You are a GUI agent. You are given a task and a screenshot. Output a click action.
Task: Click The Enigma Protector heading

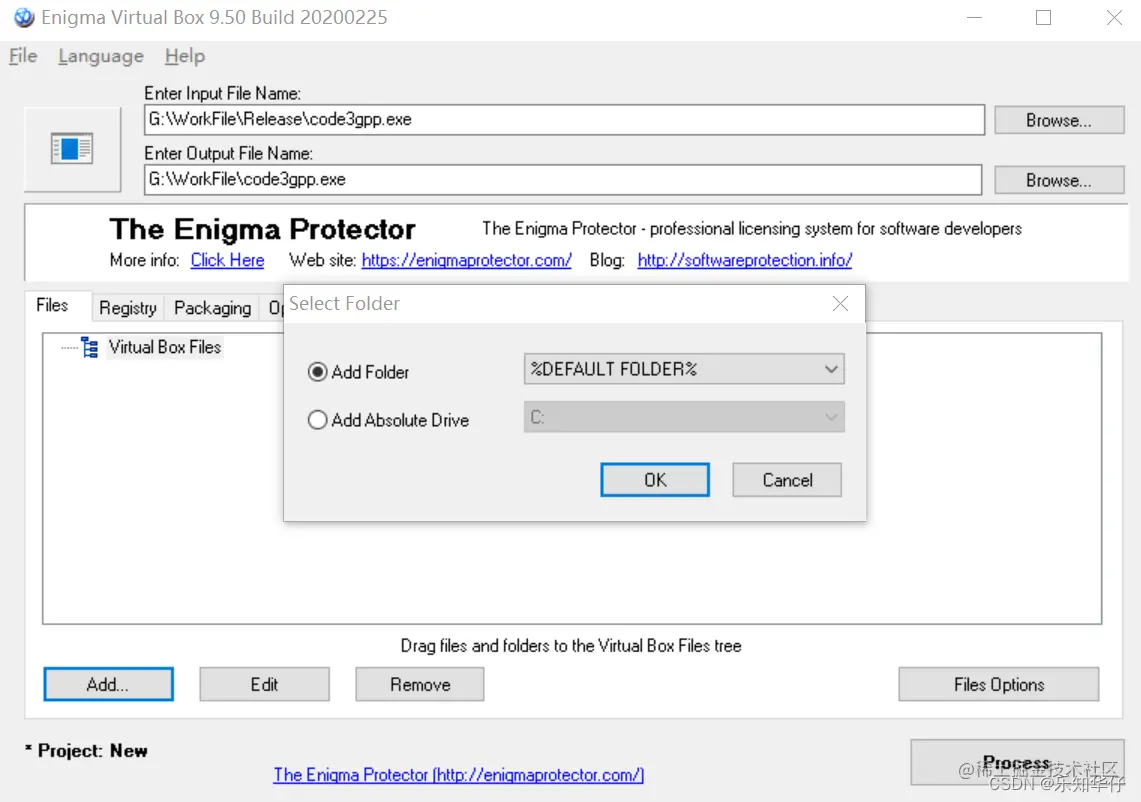coord(262,229)
